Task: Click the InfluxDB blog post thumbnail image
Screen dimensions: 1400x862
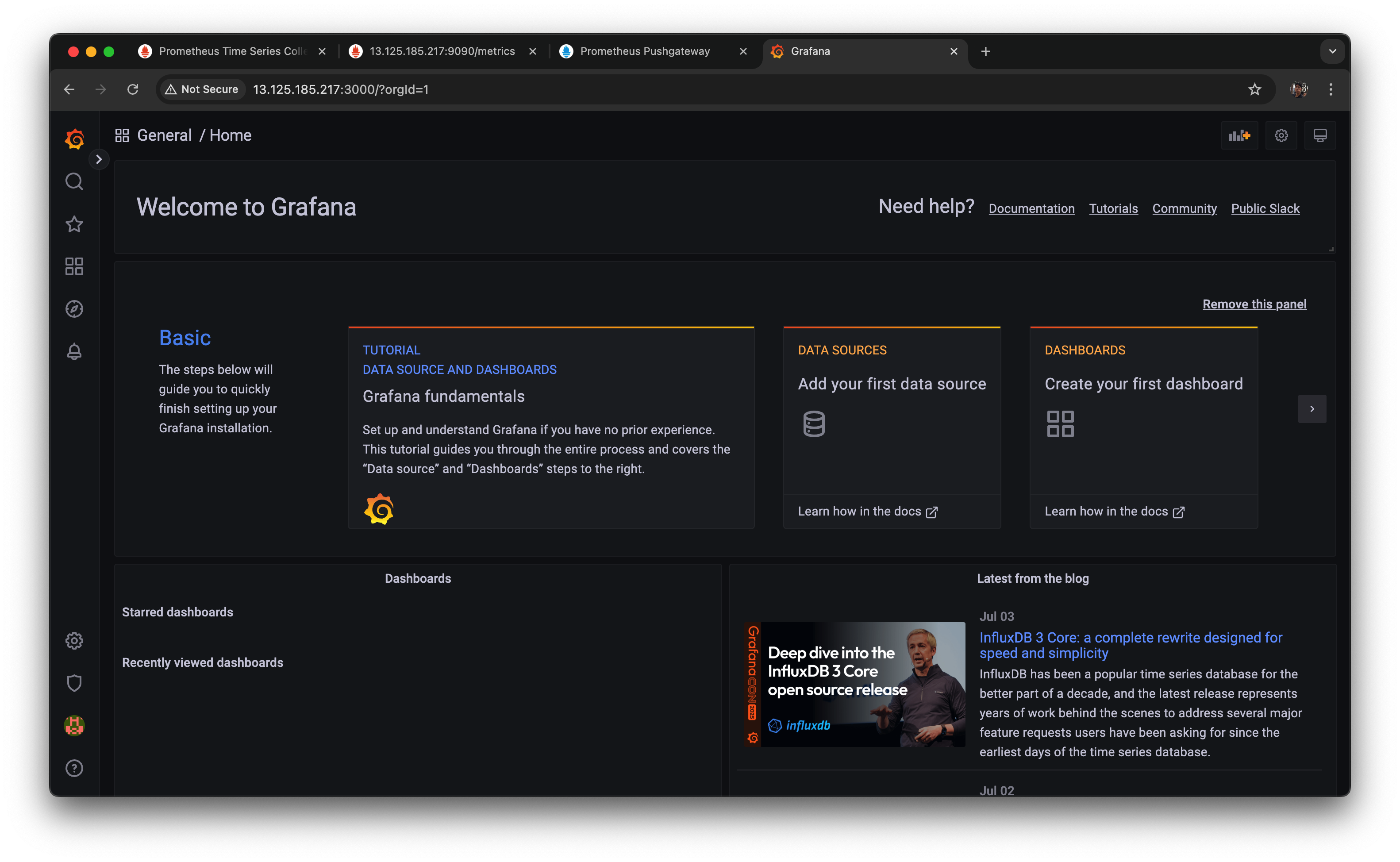Action: point(855,684)
